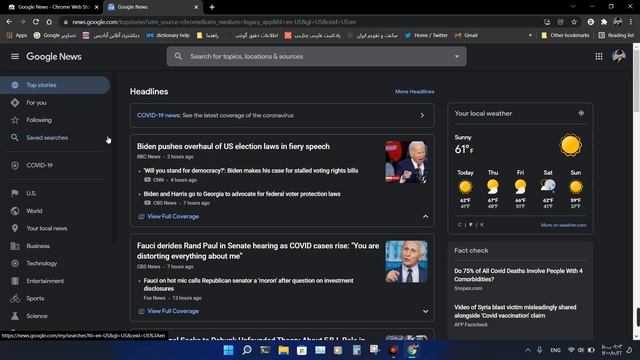
Task: Toggle local weather visibility eye icon
Action: 581,113
